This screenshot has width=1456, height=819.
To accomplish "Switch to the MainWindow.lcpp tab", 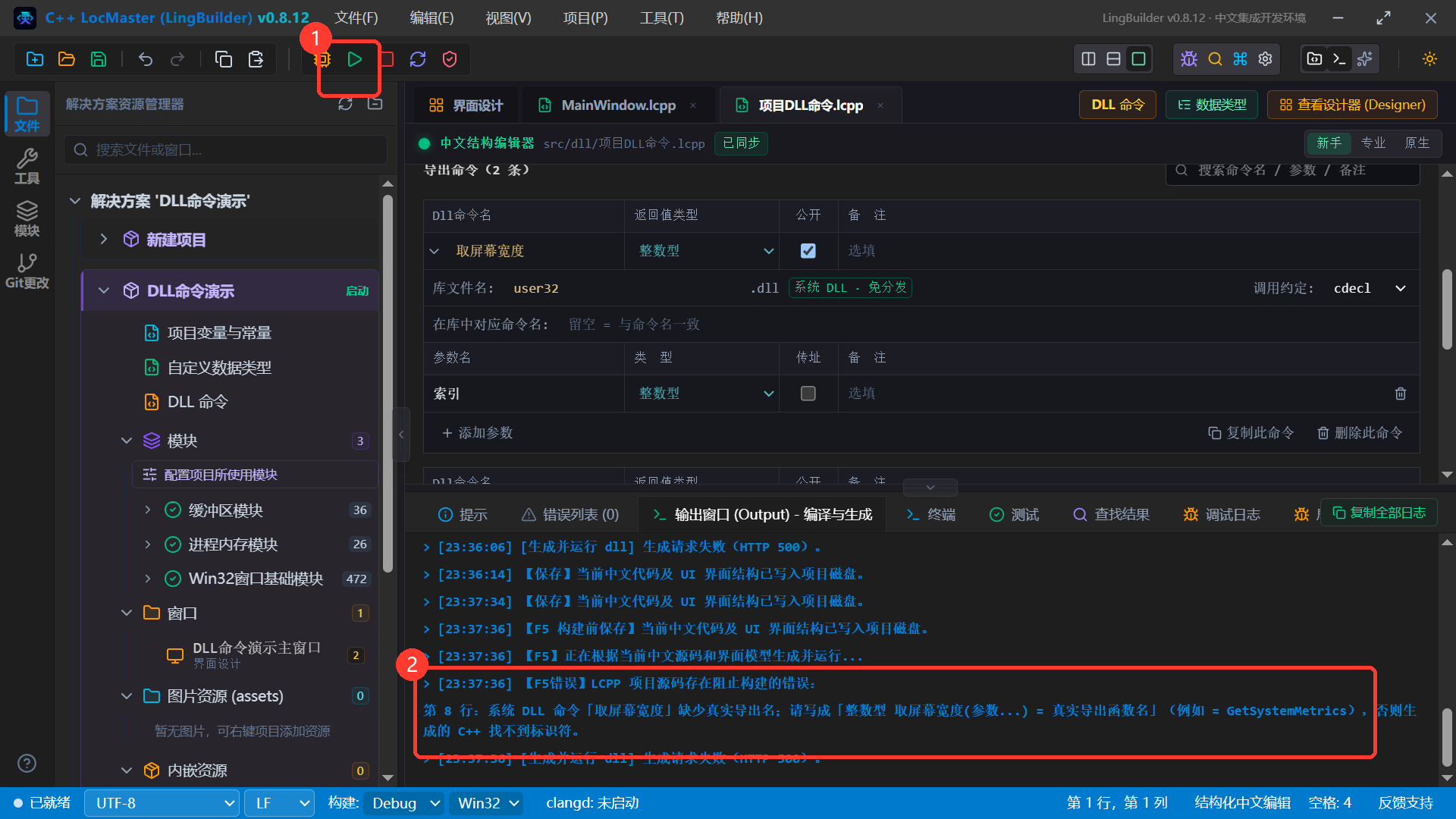I will [x=617, y=105].
